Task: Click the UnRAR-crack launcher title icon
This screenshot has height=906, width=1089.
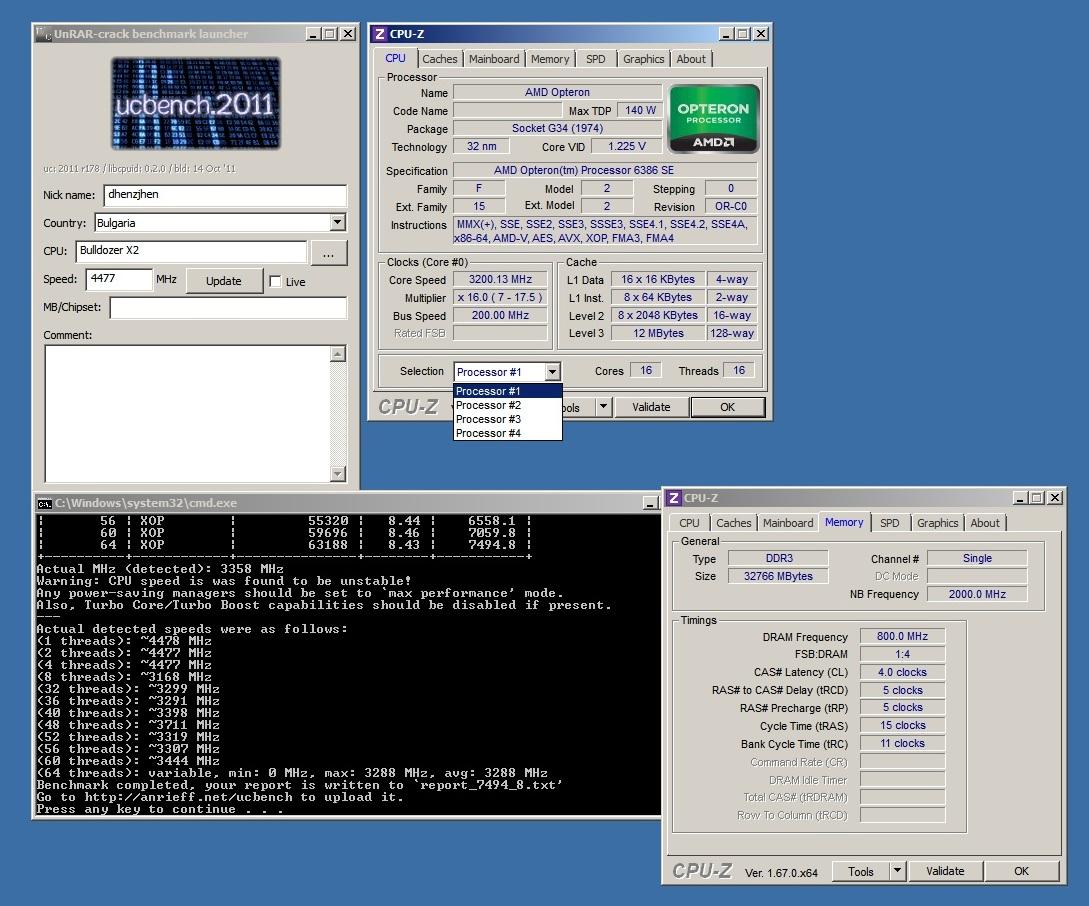Action: point(43,34)
